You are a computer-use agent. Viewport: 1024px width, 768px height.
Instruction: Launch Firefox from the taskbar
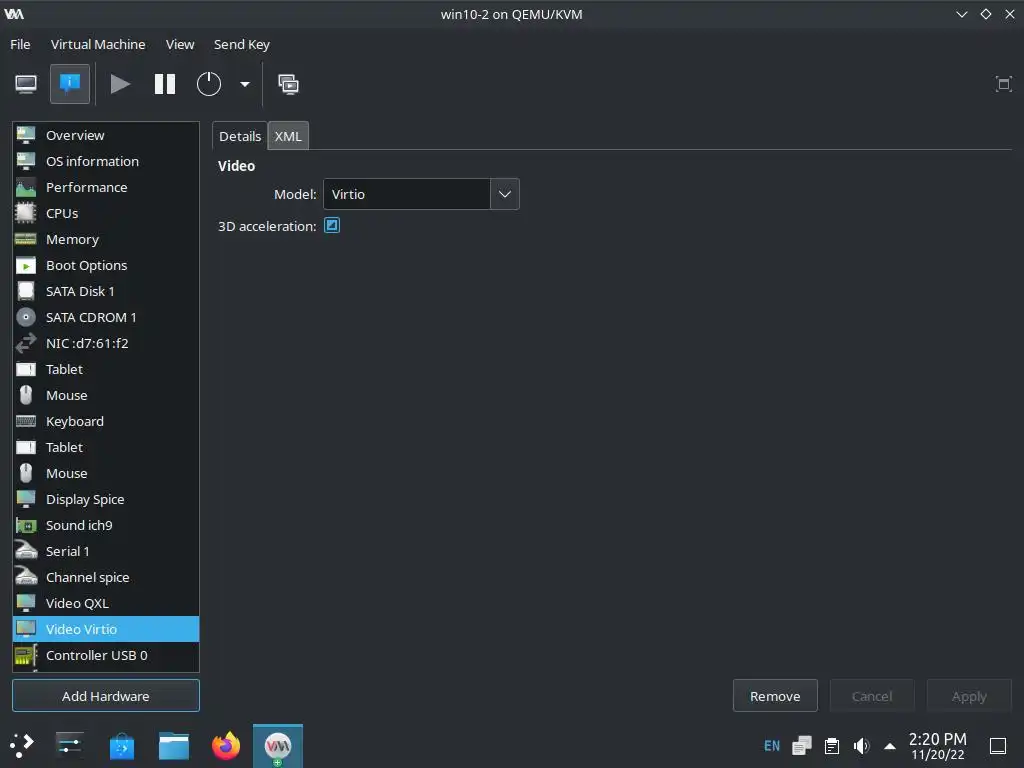(226, 745)
